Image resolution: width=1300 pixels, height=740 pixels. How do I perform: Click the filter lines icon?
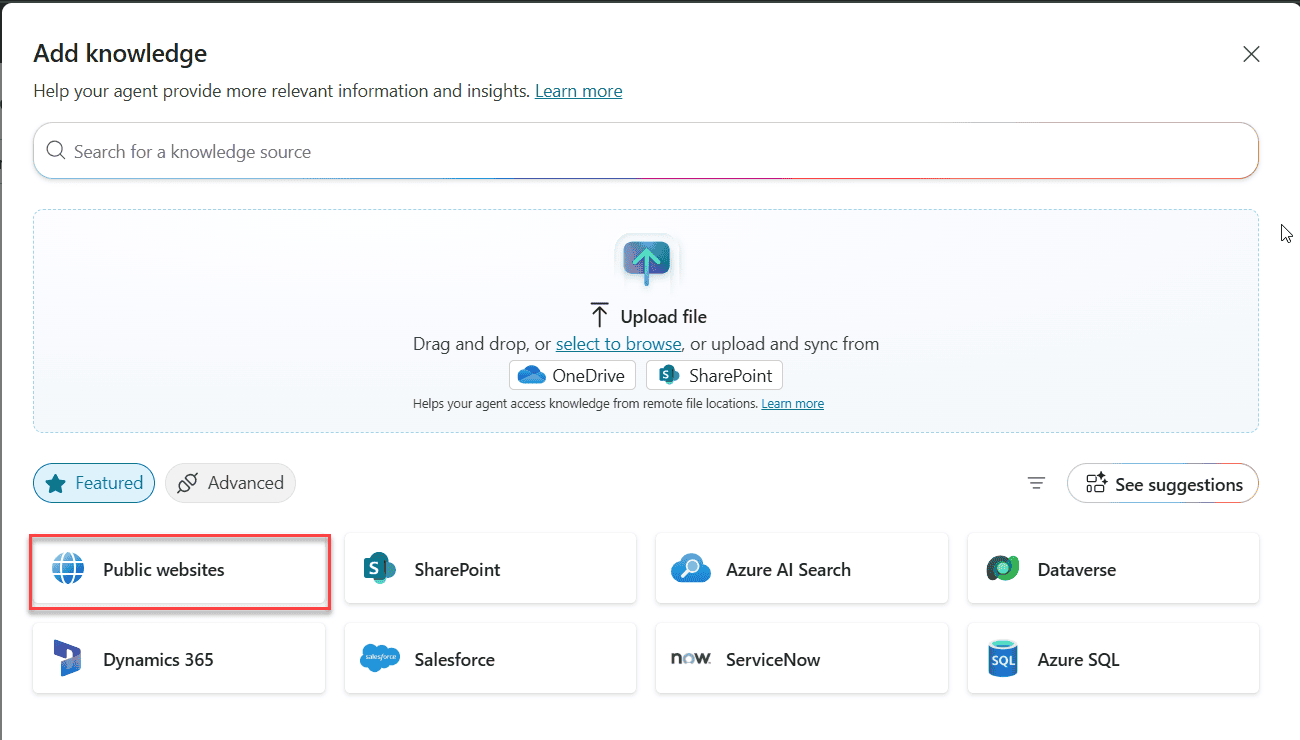click(1036, 483)
